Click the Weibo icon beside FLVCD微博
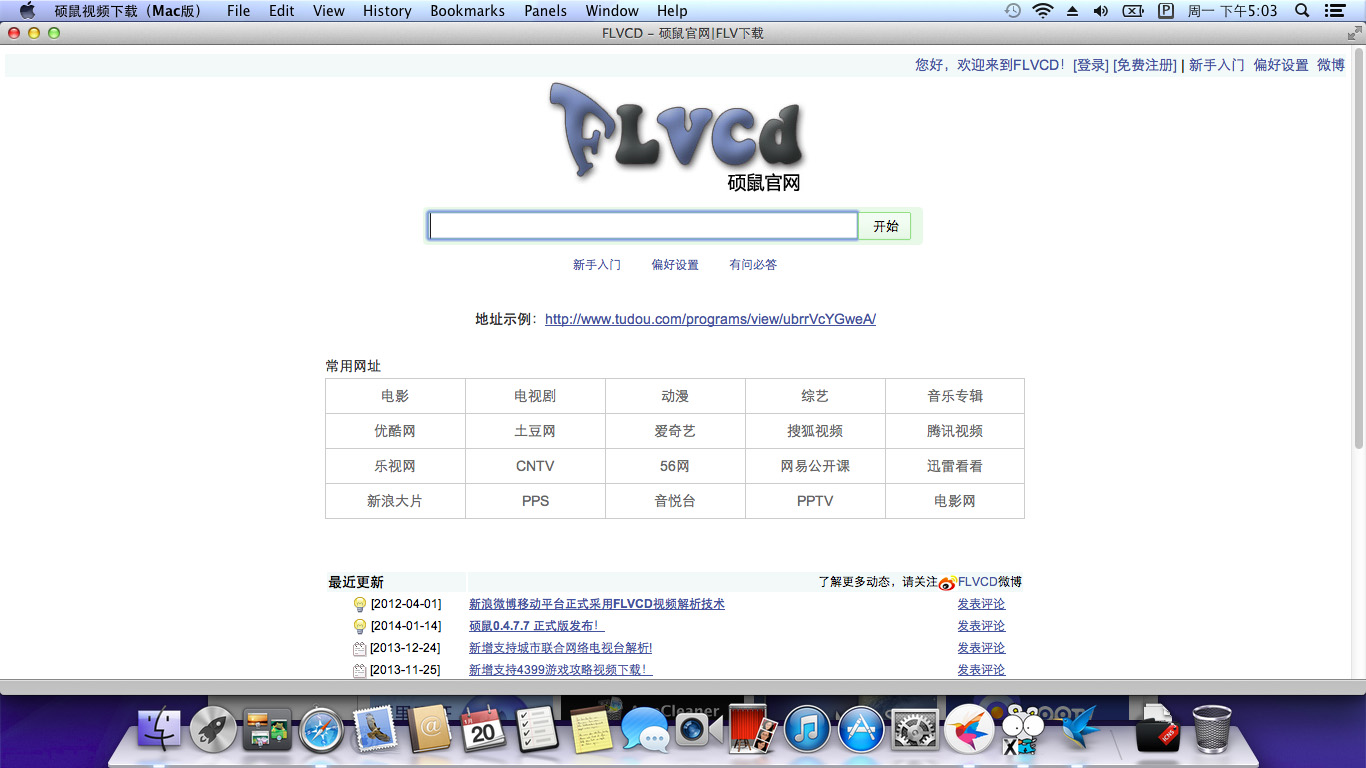1366x768 pixels. [x=947, y=583]
